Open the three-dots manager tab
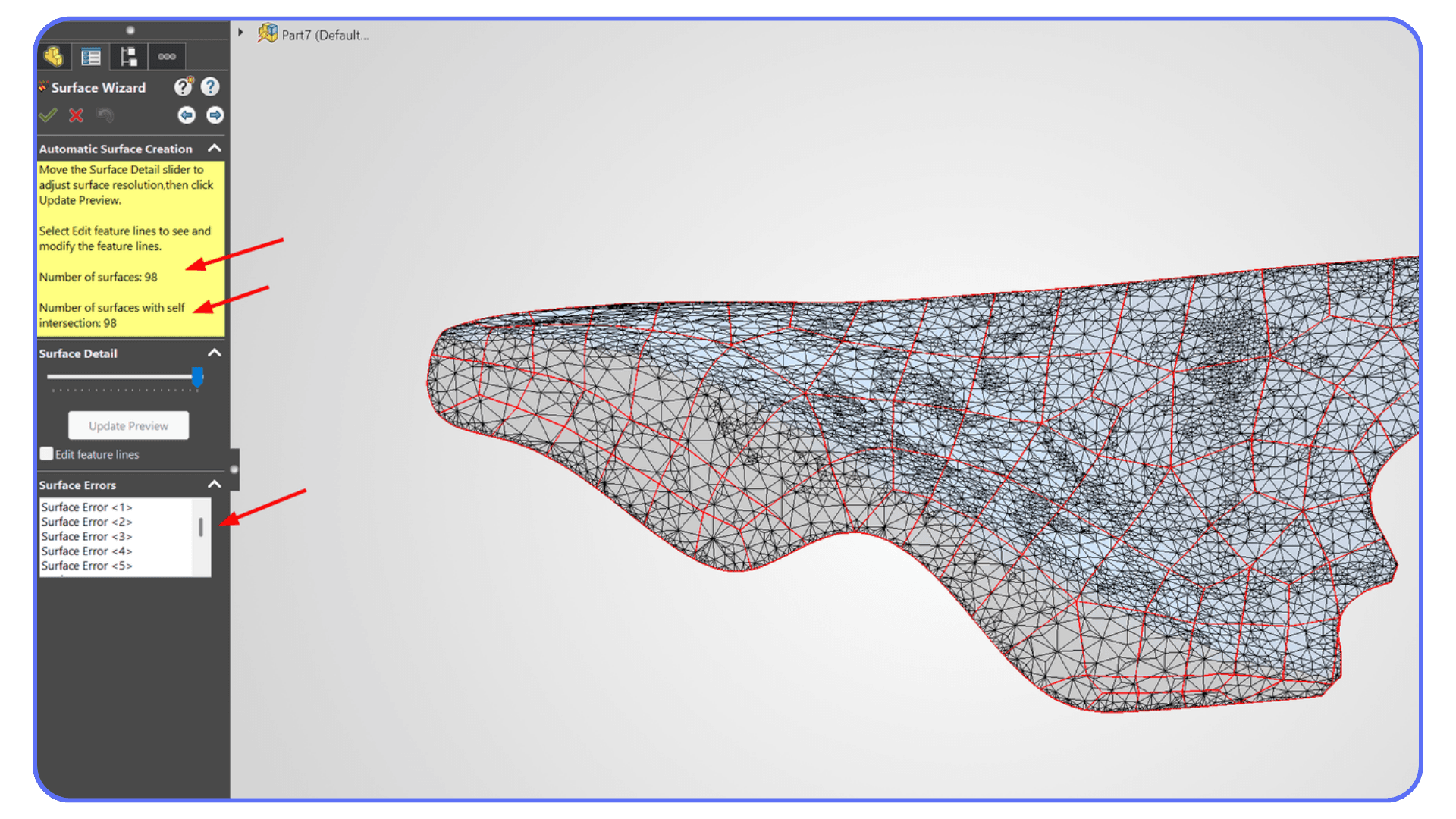1456x819 pixels. pyautogui.click(x=167, y=56)
